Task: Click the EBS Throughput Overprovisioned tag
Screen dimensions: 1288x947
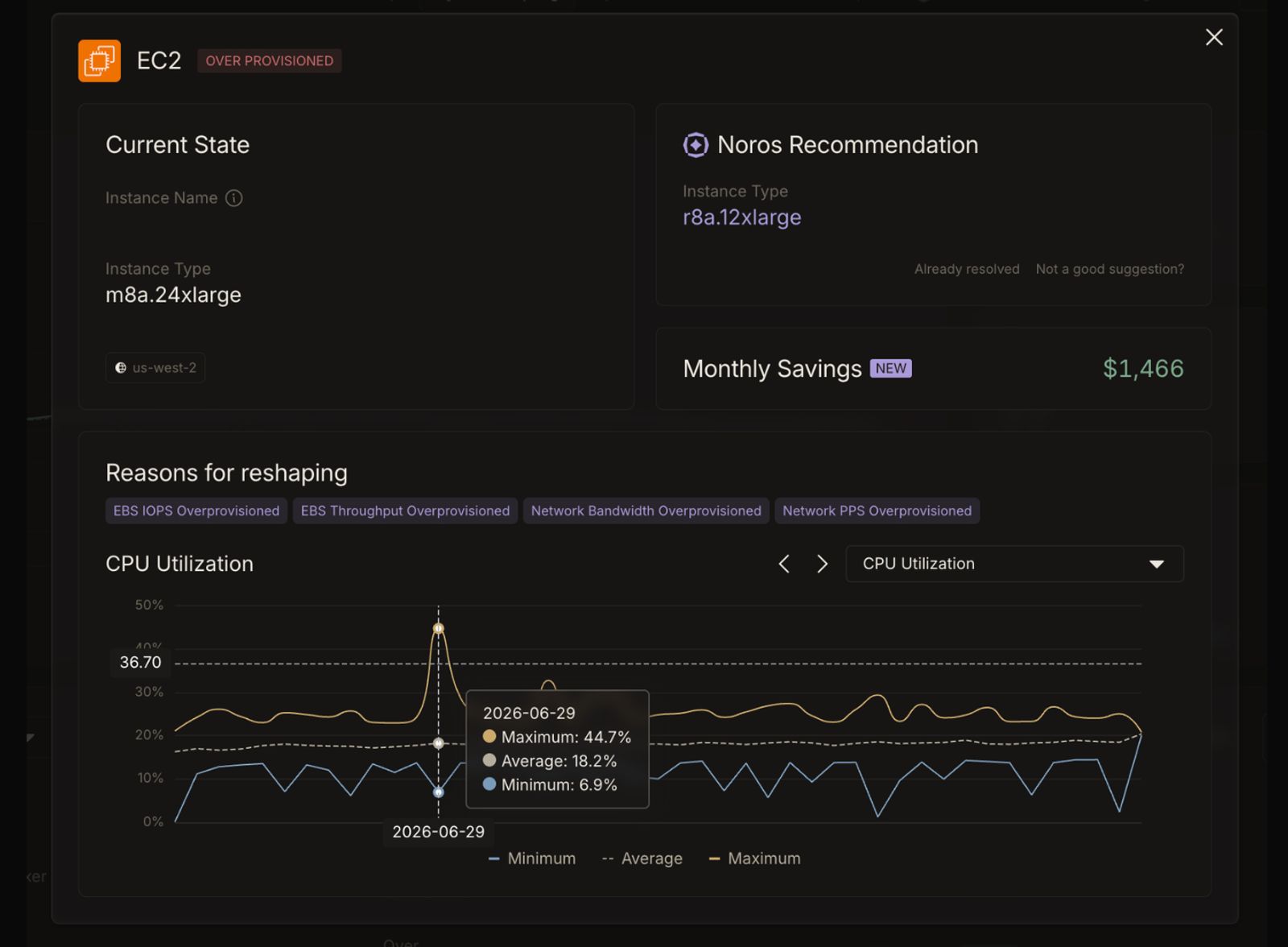Action: pos(405,511)
